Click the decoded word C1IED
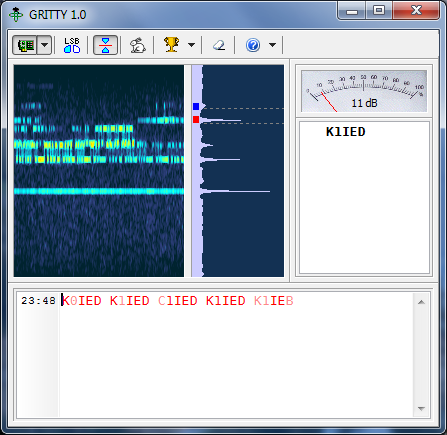Viewport: 447px width, 435px height. [x=178, y=301]
